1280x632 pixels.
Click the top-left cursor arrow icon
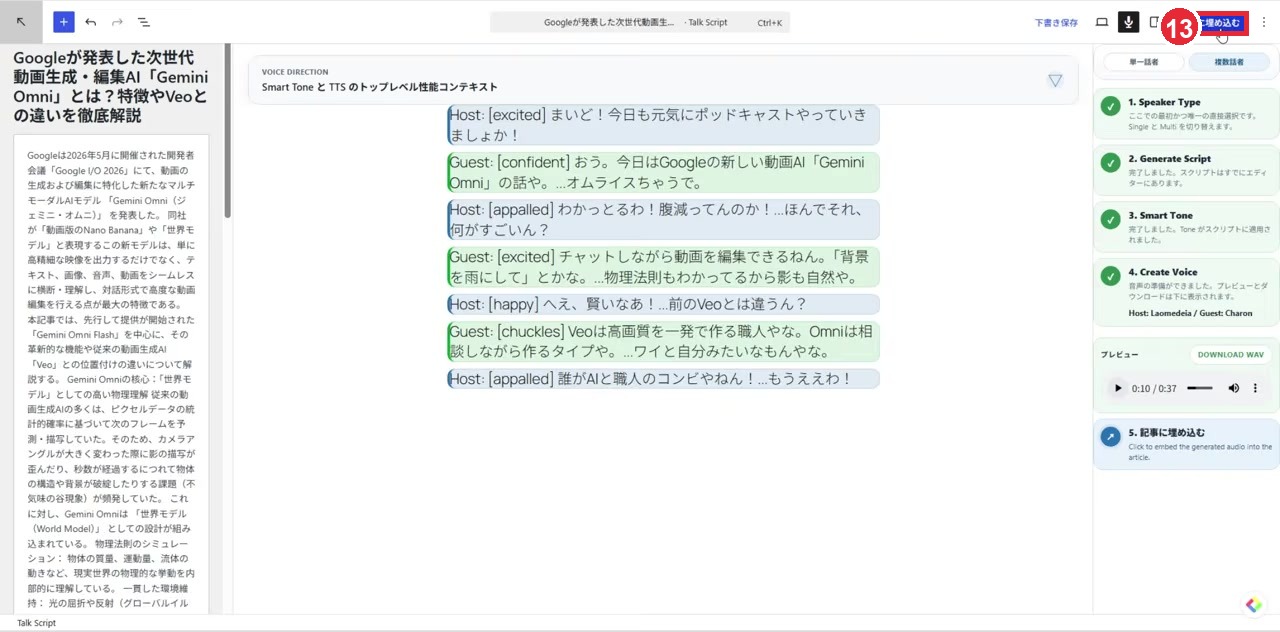(22, 21)
